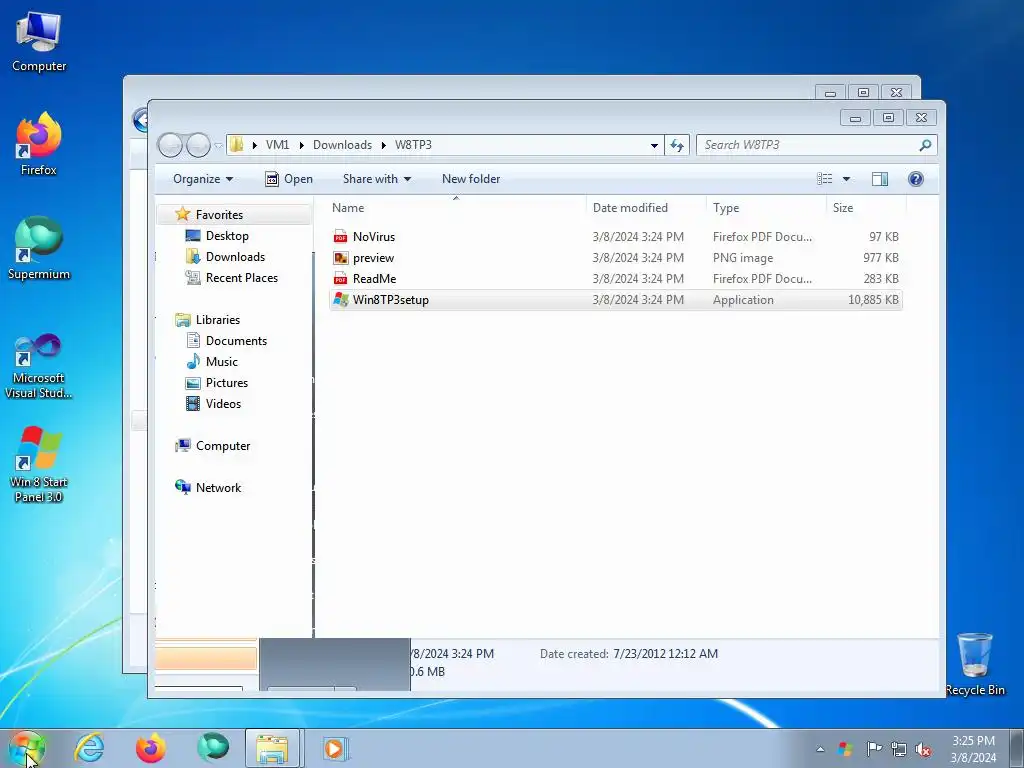This screenshot has width=1024, height=768.
Task: Open the Organize menu
Action: 203,179
